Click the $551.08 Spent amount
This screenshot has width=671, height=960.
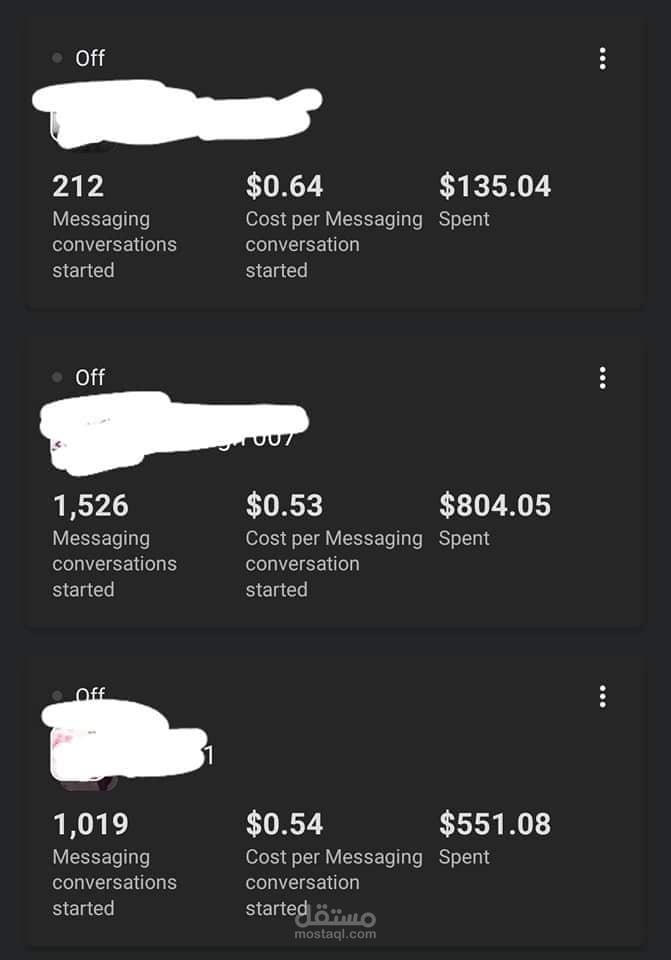[x=495, y=824]
